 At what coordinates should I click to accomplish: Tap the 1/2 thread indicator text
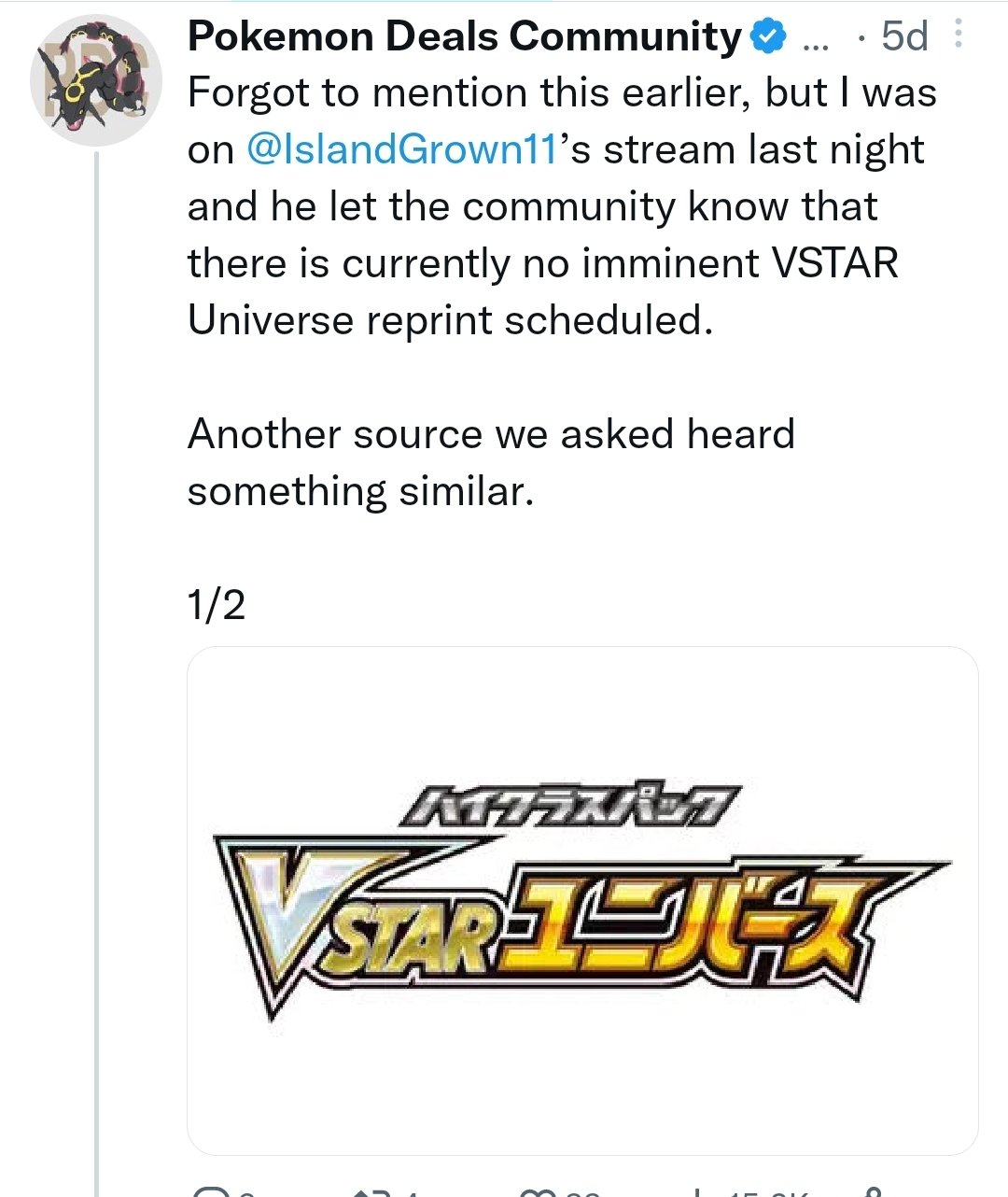coord(217,605)
